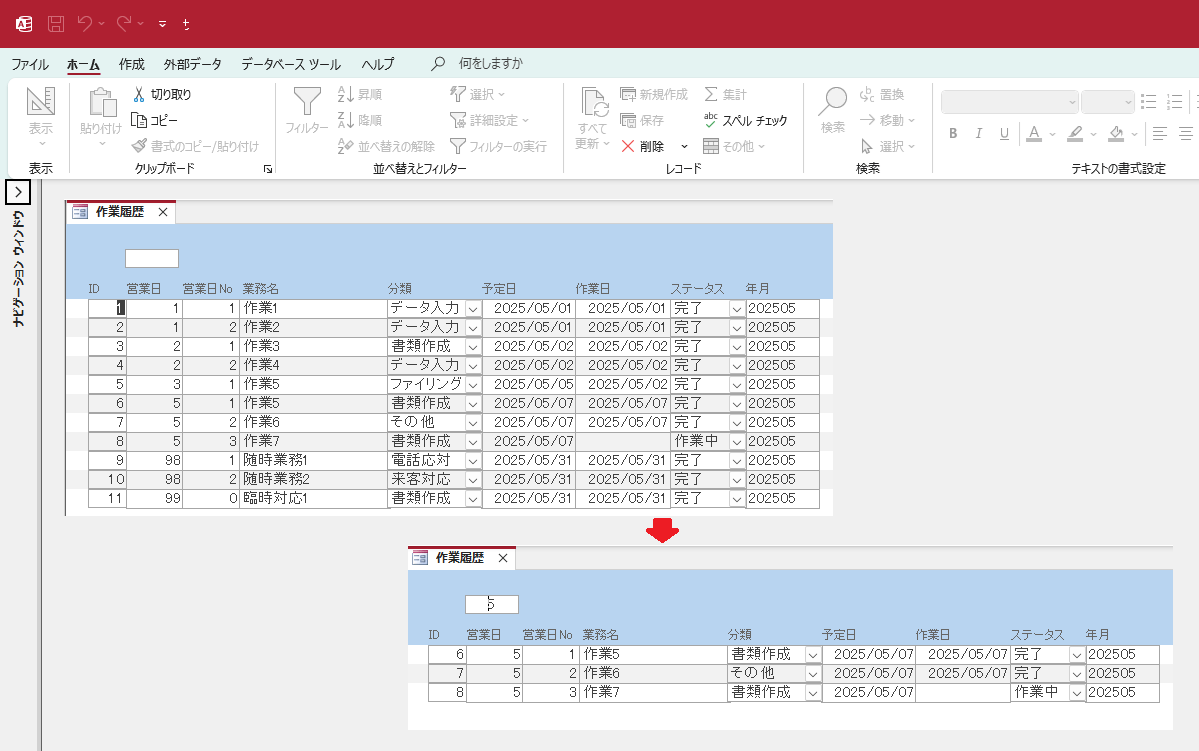Toggle Bold text formatting

pyautogui.click(x=953, y=133)
